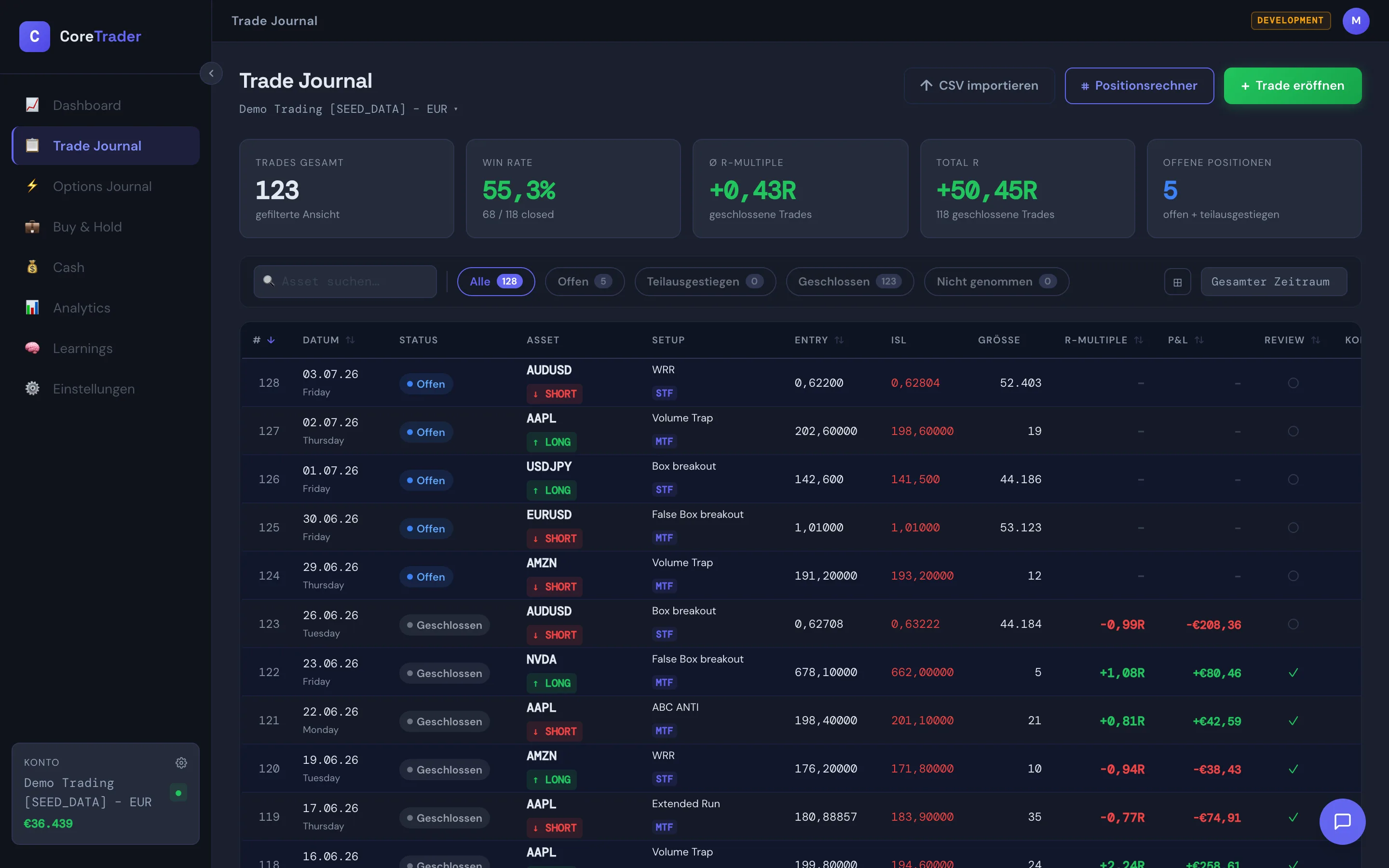Filter by Offen trades
The width and height of the screenshot is (1389, 868).
coord(585,282)
